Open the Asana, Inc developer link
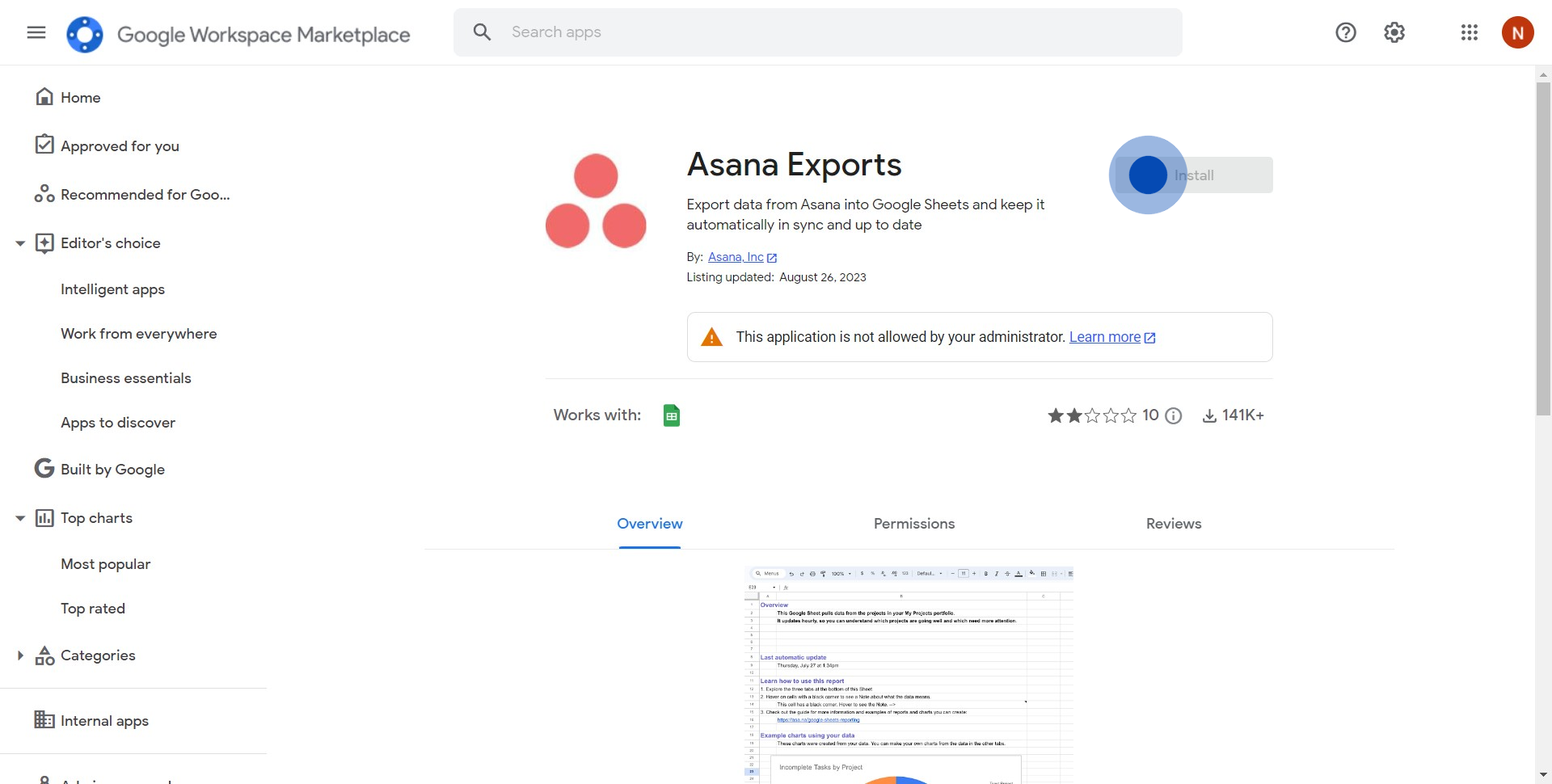This screenshot has height=784, width=1552. (736, 257)
